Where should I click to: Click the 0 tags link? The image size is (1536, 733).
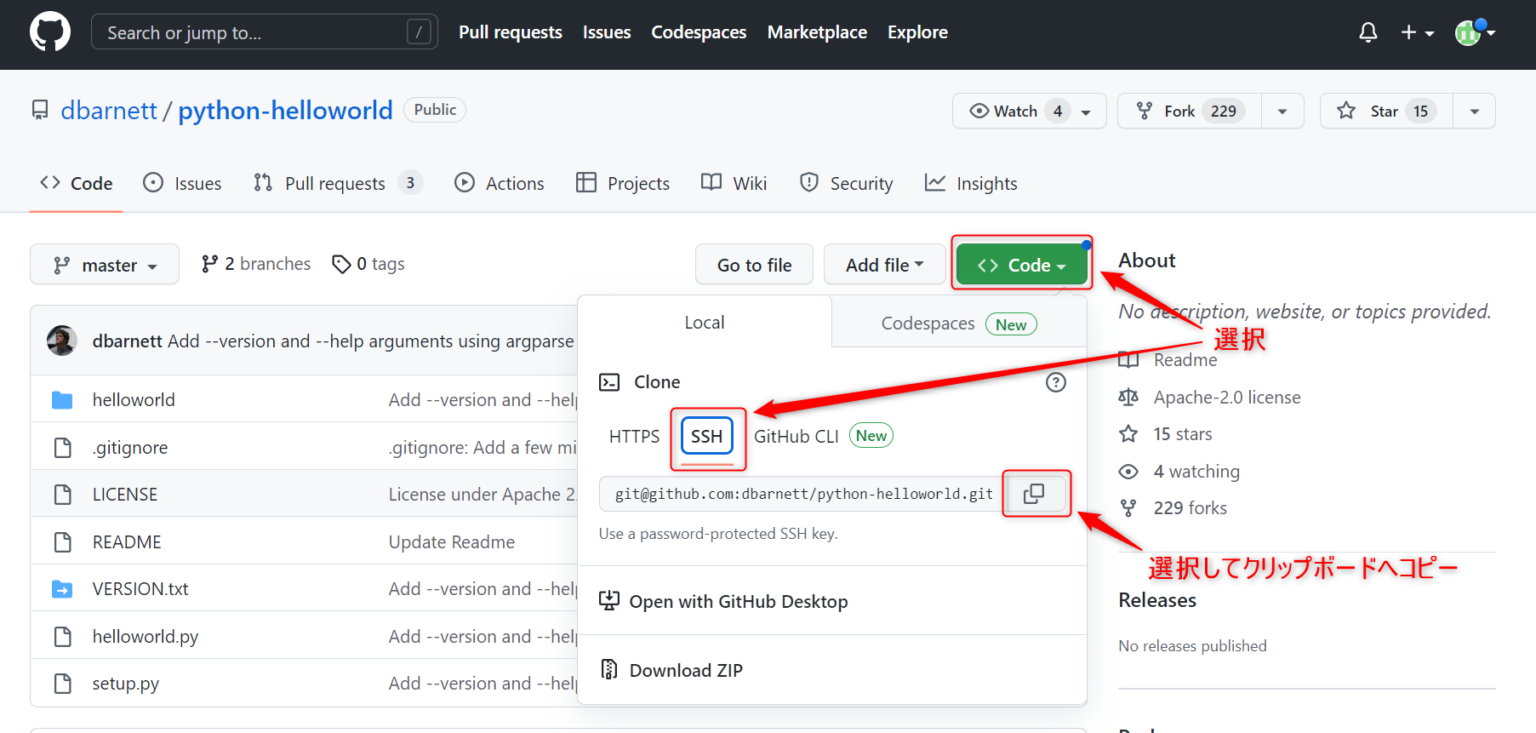(x=369, y=264)
